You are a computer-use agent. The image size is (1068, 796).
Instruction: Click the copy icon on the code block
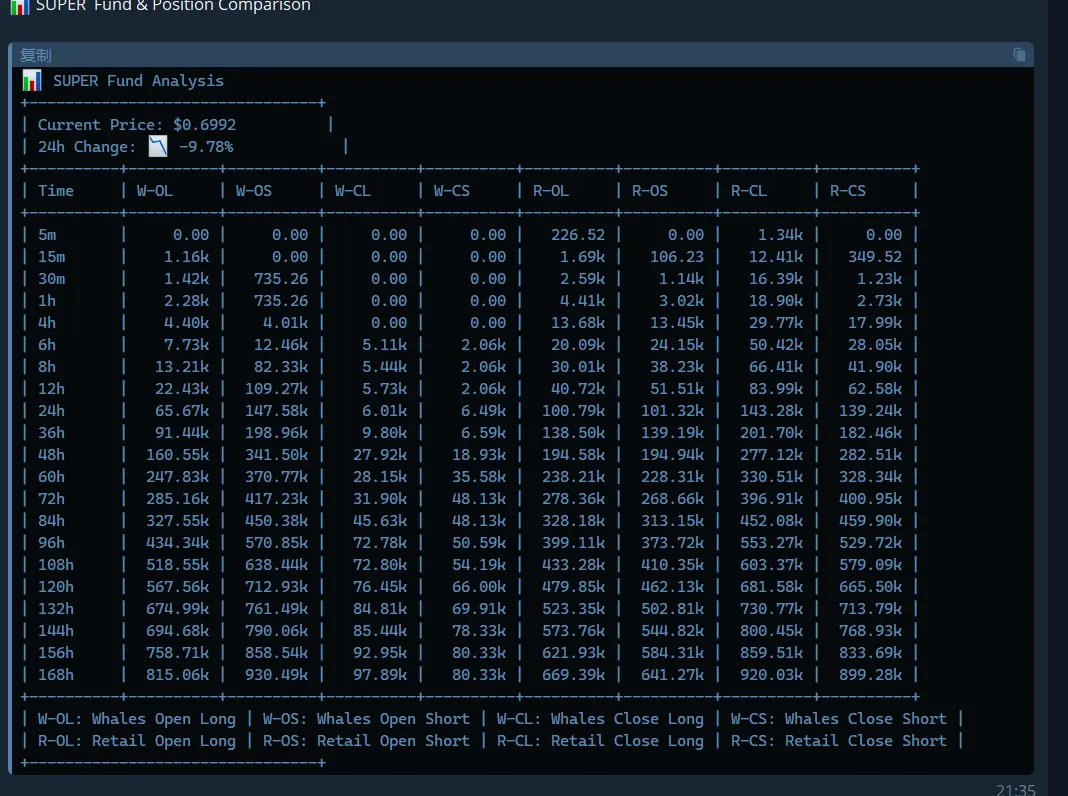pos(1019,55)
